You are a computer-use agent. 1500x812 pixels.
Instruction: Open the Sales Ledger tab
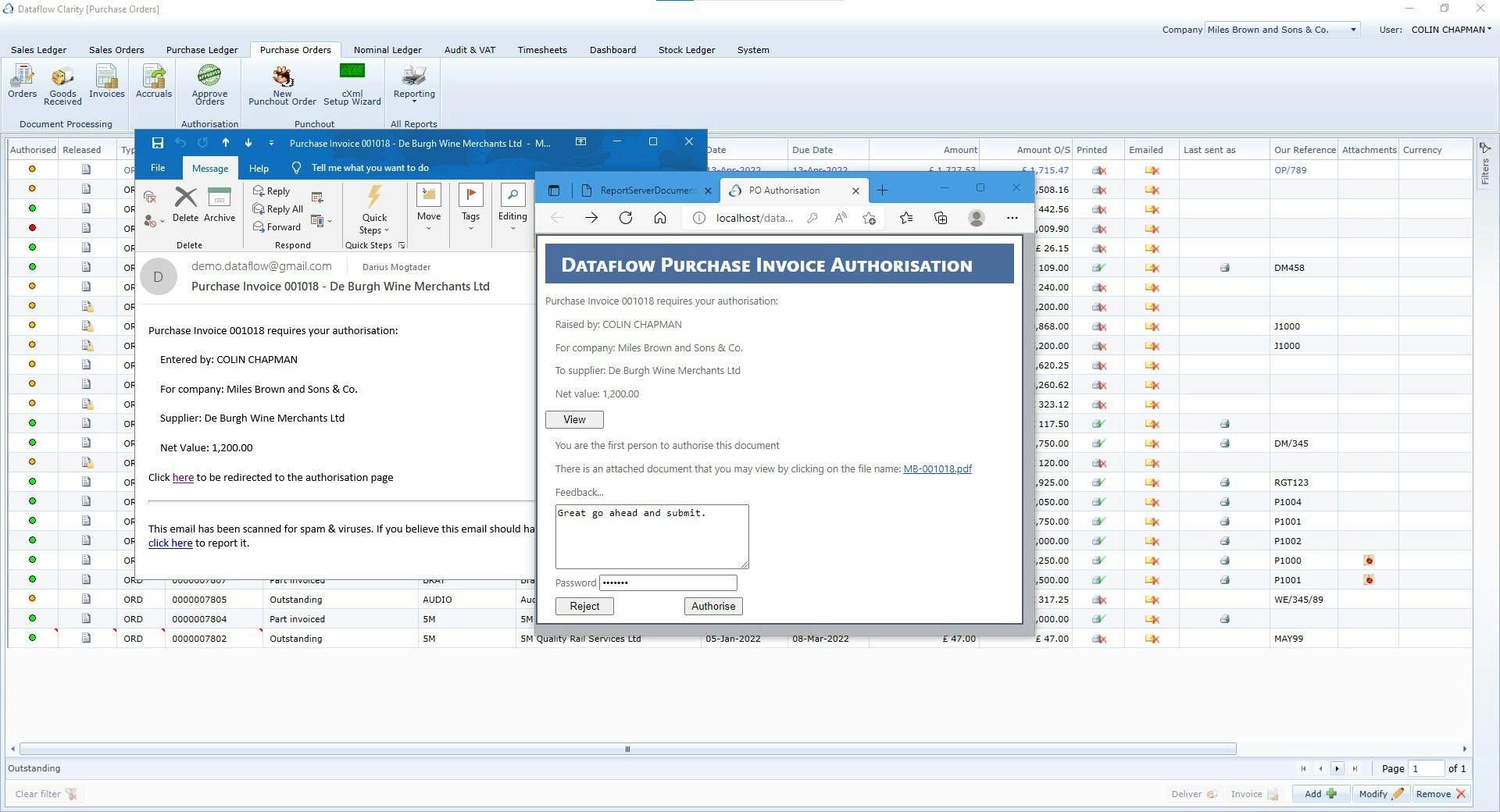38,50
